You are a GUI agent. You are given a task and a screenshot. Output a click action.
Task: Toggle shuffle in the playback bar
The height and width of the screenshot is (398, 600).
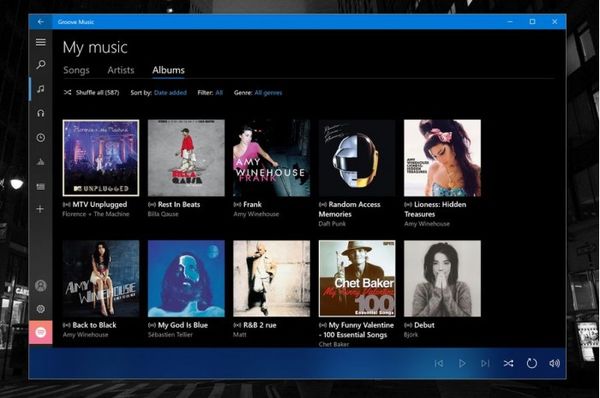508,363
